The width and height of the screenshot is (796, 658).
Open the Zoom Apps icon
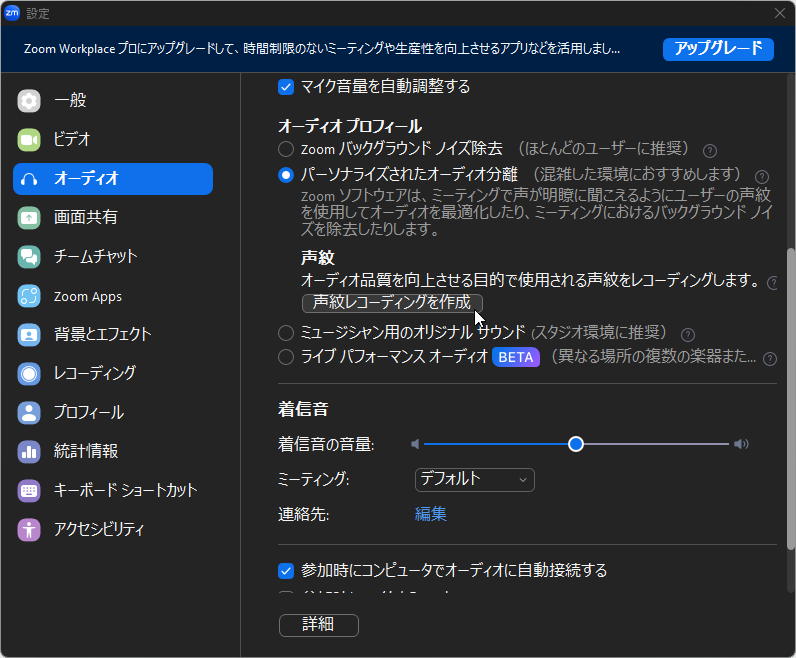coord(29,295)
